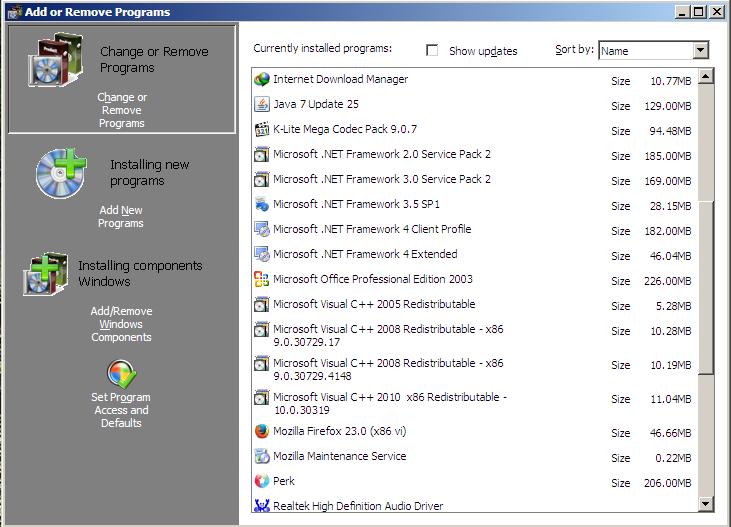Screen dimensions: 731x527
Task: Select Java 7 Update 25 entry
Action: point(475,104)
